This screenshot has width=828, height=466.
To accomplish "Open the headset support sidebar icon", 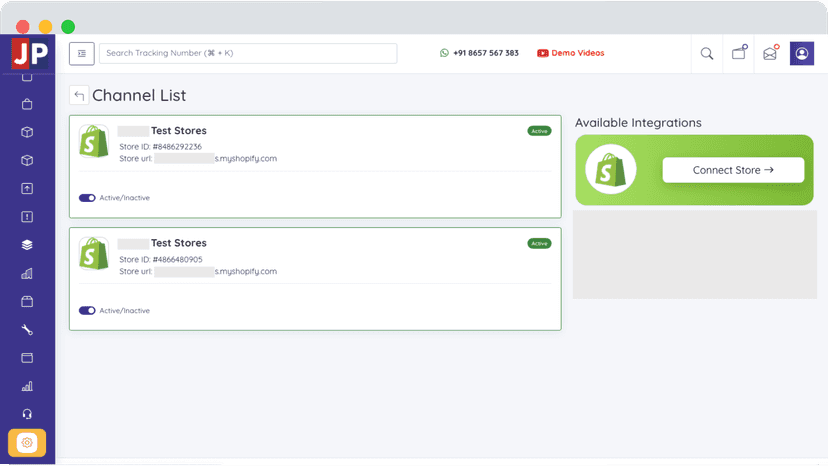I will tap(27, 414).
